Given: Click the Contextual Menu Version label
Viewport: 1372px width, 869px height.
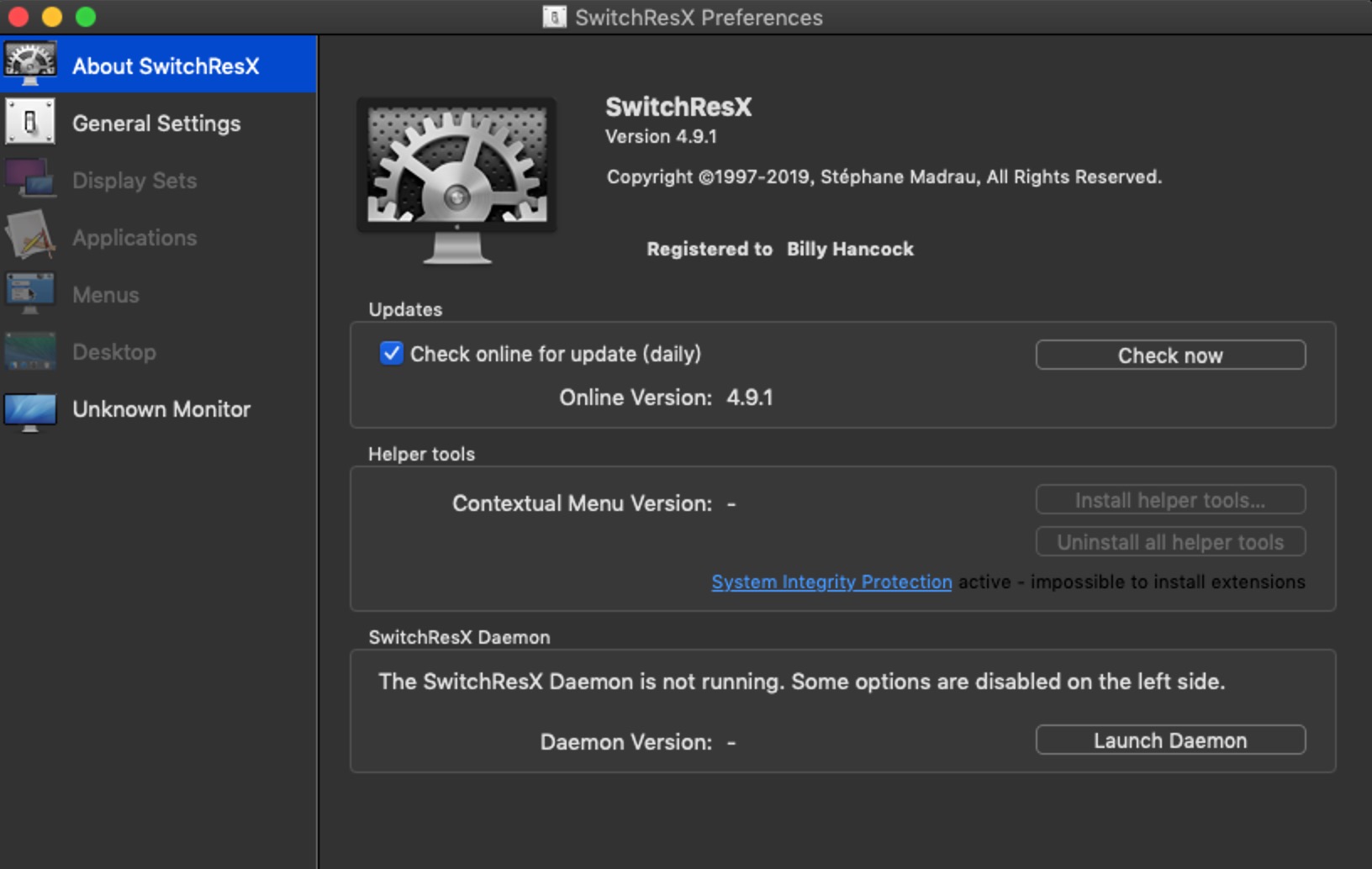Looking at the screenshot, I should (x=582, y=503).
